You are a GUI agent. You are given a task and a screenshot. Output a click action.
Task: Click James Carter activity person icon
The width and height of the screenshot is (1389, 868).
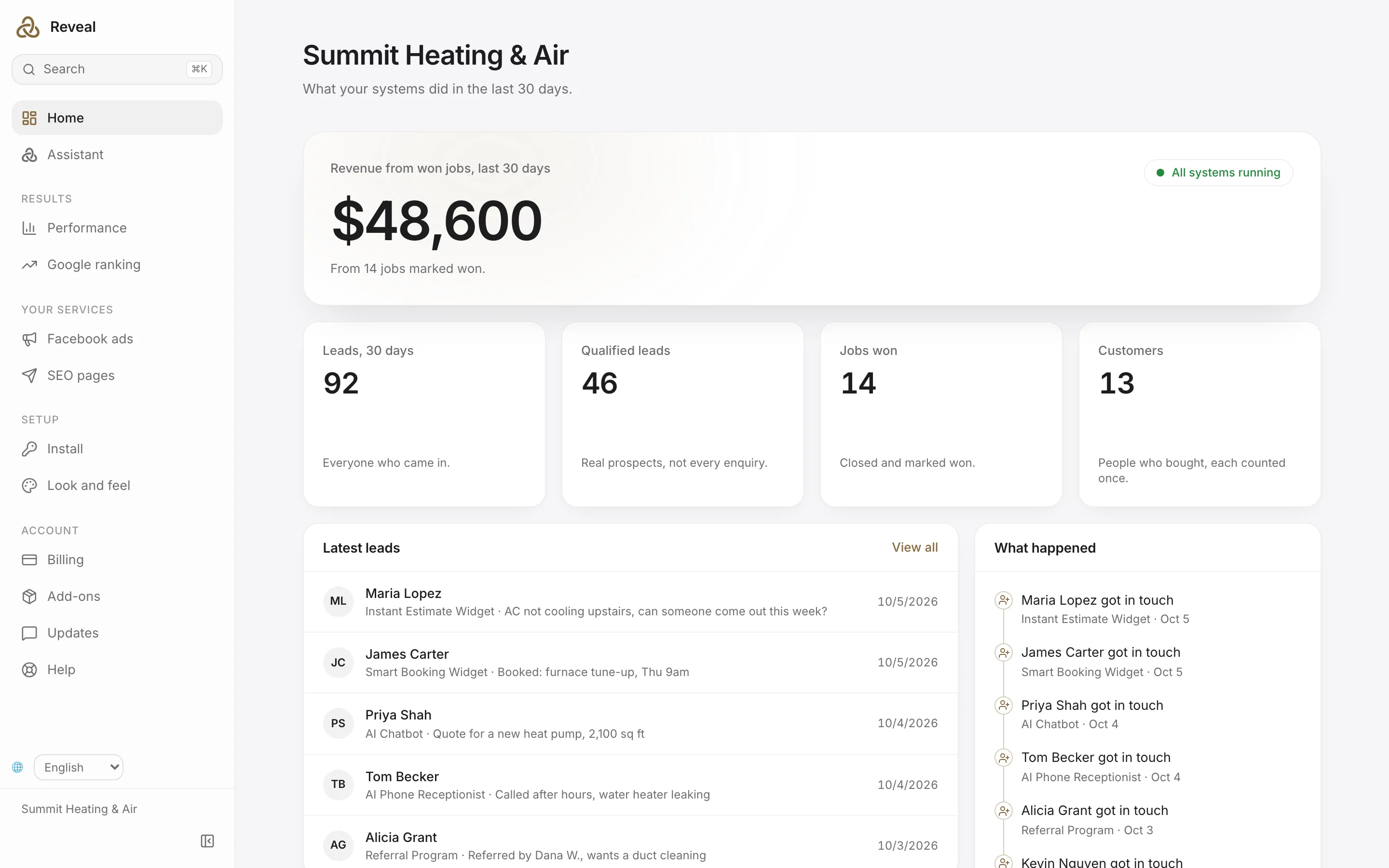(x=1003, y=653)
